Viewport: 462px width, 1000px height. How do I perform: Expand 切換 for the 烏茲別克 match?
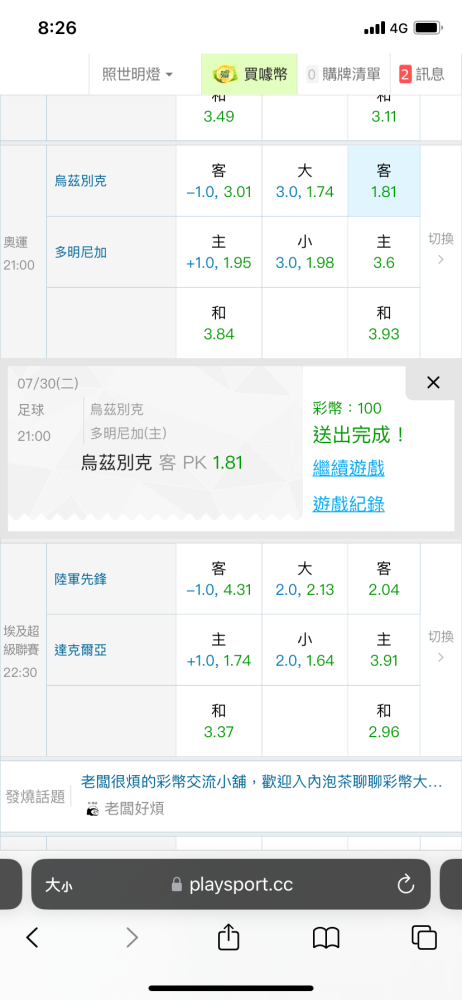(x=441, y=249)
